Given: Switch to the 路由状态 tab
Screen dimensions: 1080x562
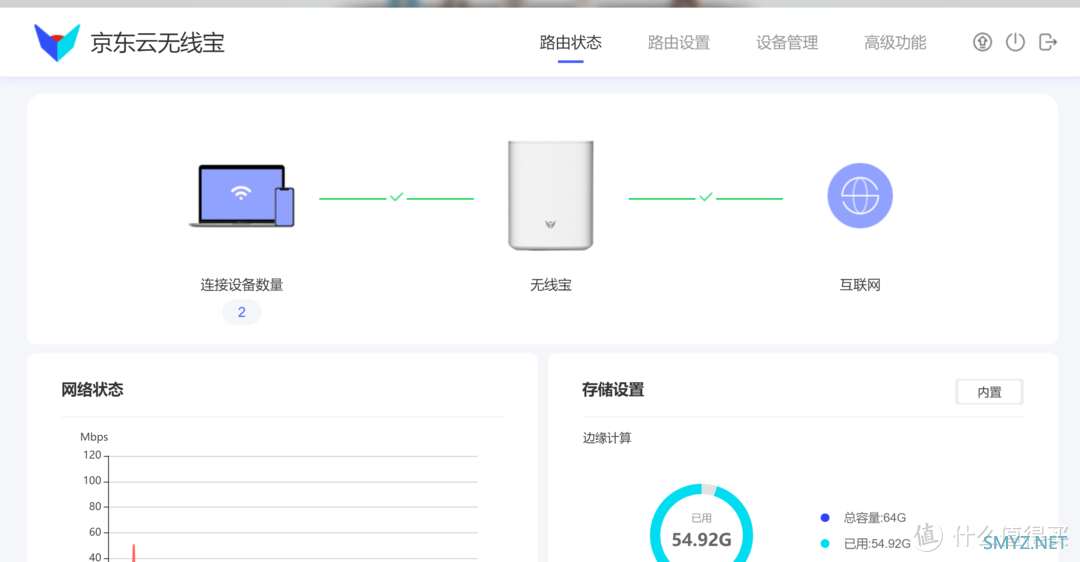Looking at the screenshot, I should click(570, 43).
